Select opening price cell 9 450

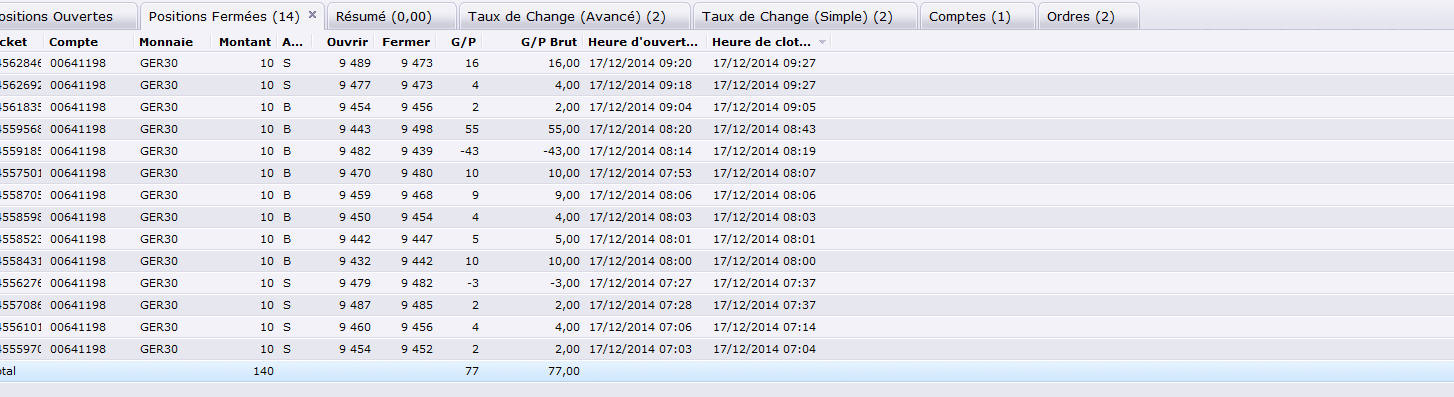354,217
